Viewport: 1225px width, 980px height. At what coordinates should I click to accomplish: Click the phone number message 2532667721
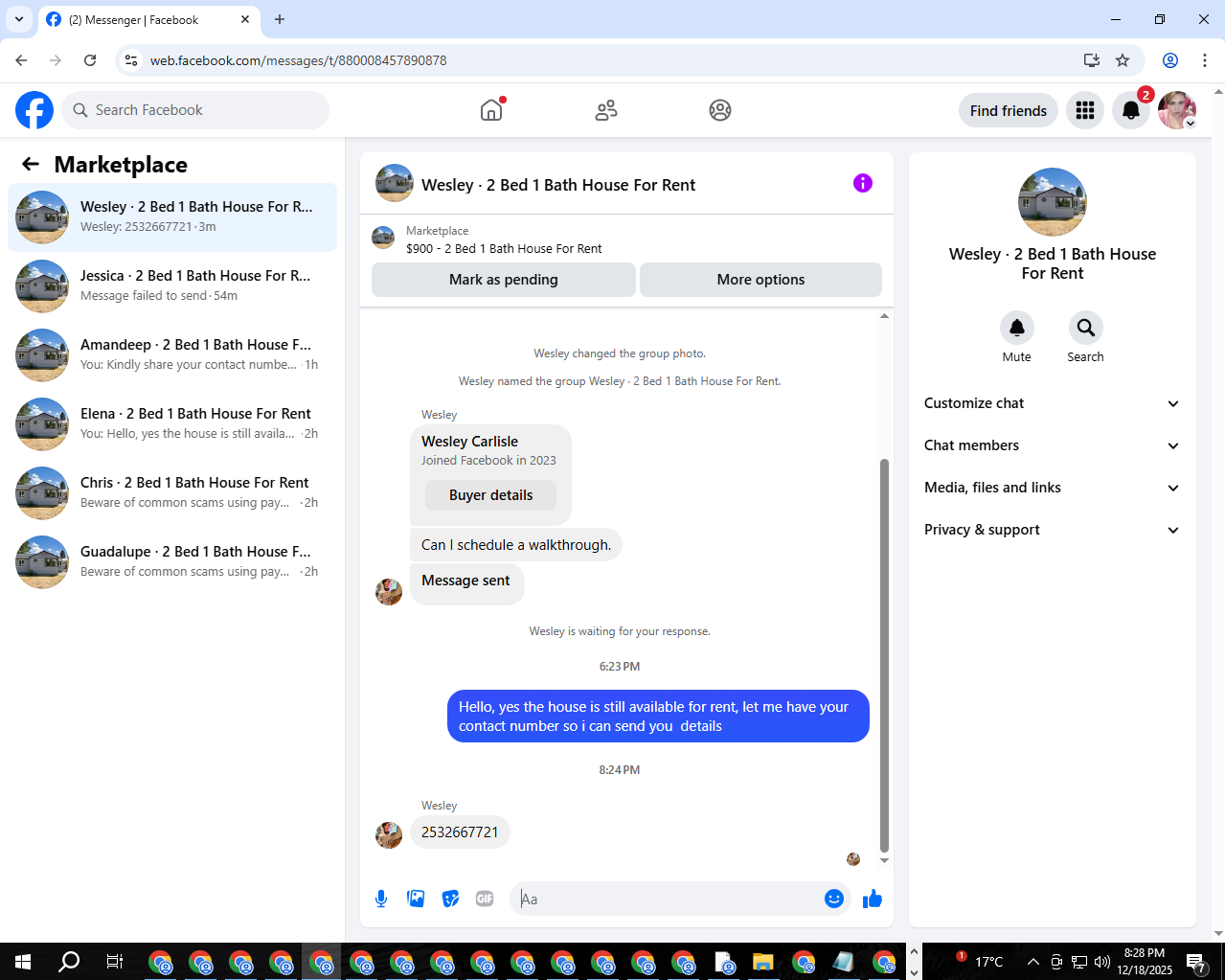pyautogui.click(x=460, y=832)
